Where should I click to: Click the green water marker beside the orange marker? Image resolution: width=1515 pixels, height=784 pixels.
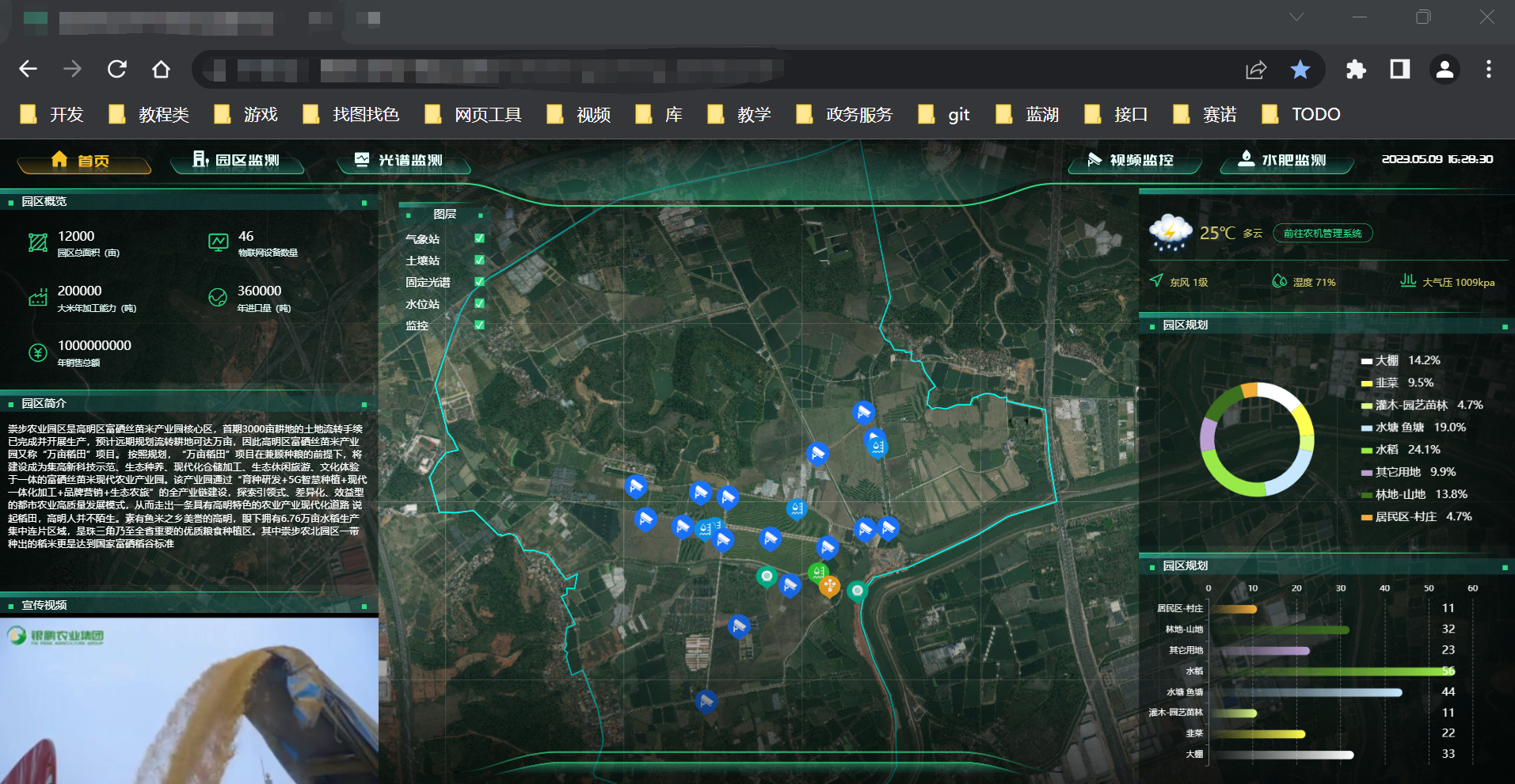(x=817, y=572)
